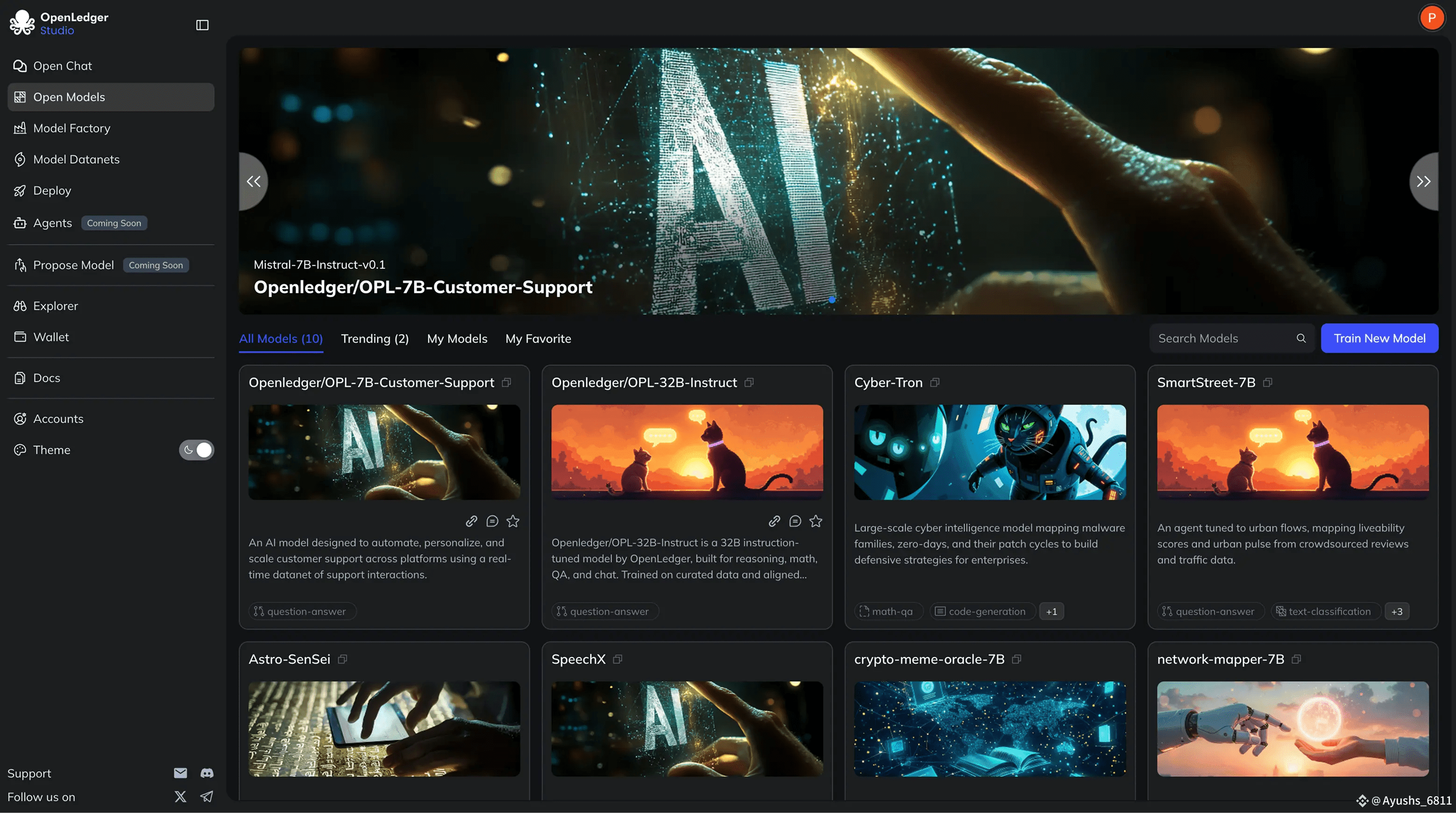Switch to the Trending (2) tab

click(375, 339)
